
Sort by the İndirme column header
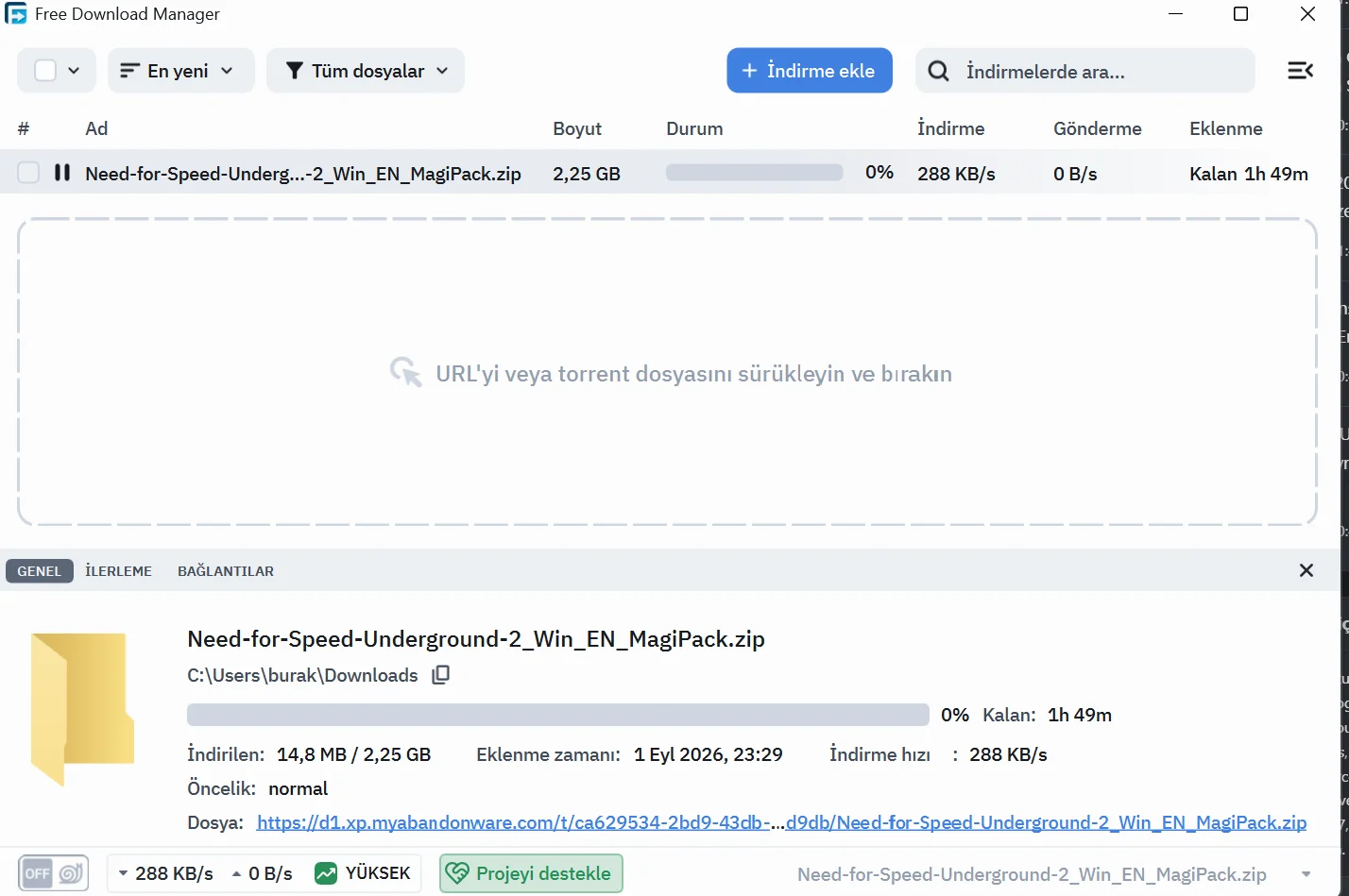(950, 128)
